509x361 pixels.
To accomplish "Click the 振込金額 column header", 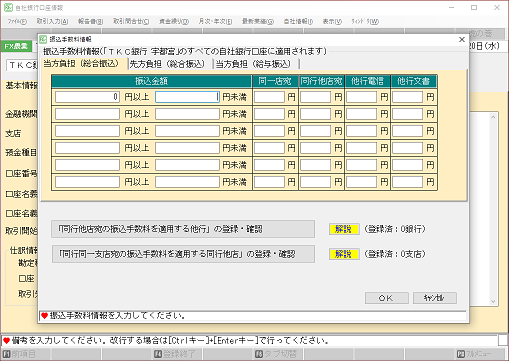I will click(152, 81).
